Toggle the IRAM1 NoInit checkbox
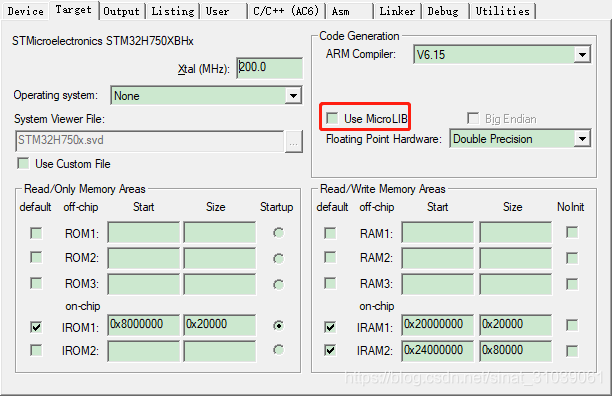The width and height of the screenshot is (612, 396). 572,325
